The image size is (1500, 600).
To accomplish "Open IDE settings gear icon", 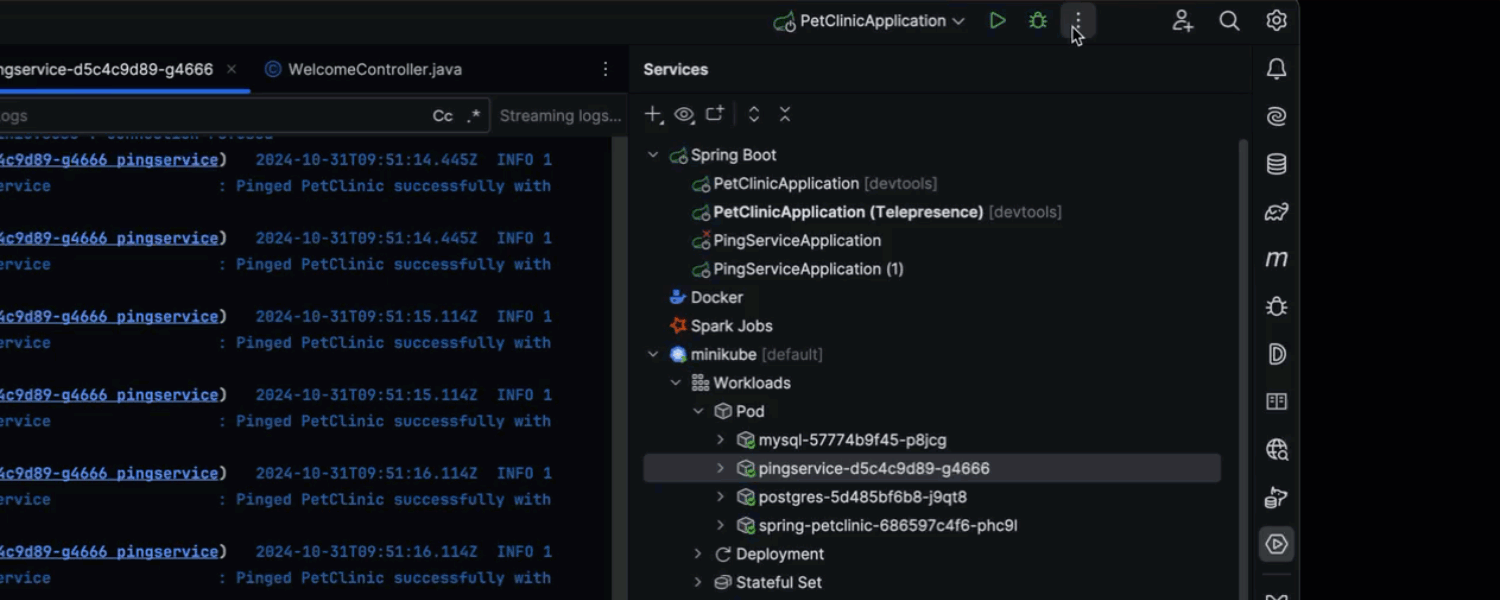I will point(1276,21).
